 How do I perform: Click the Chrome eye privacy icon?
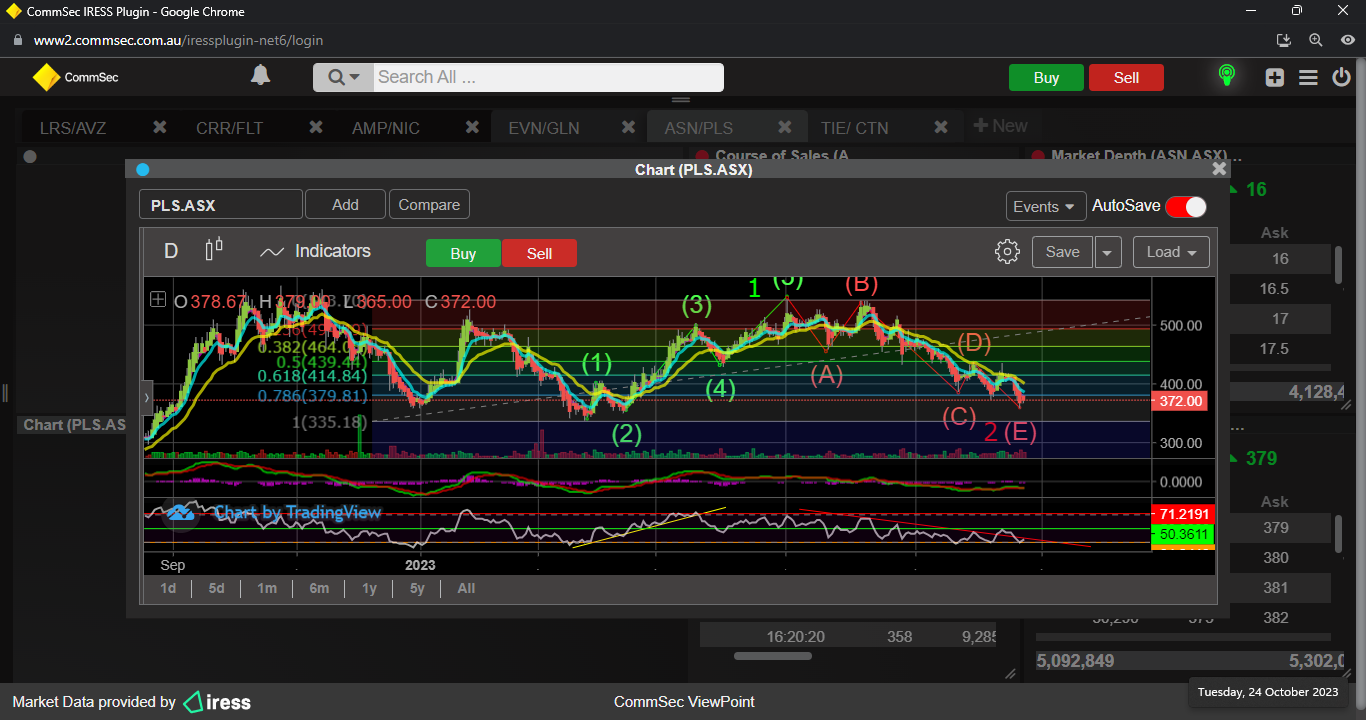click(1347, 40)
